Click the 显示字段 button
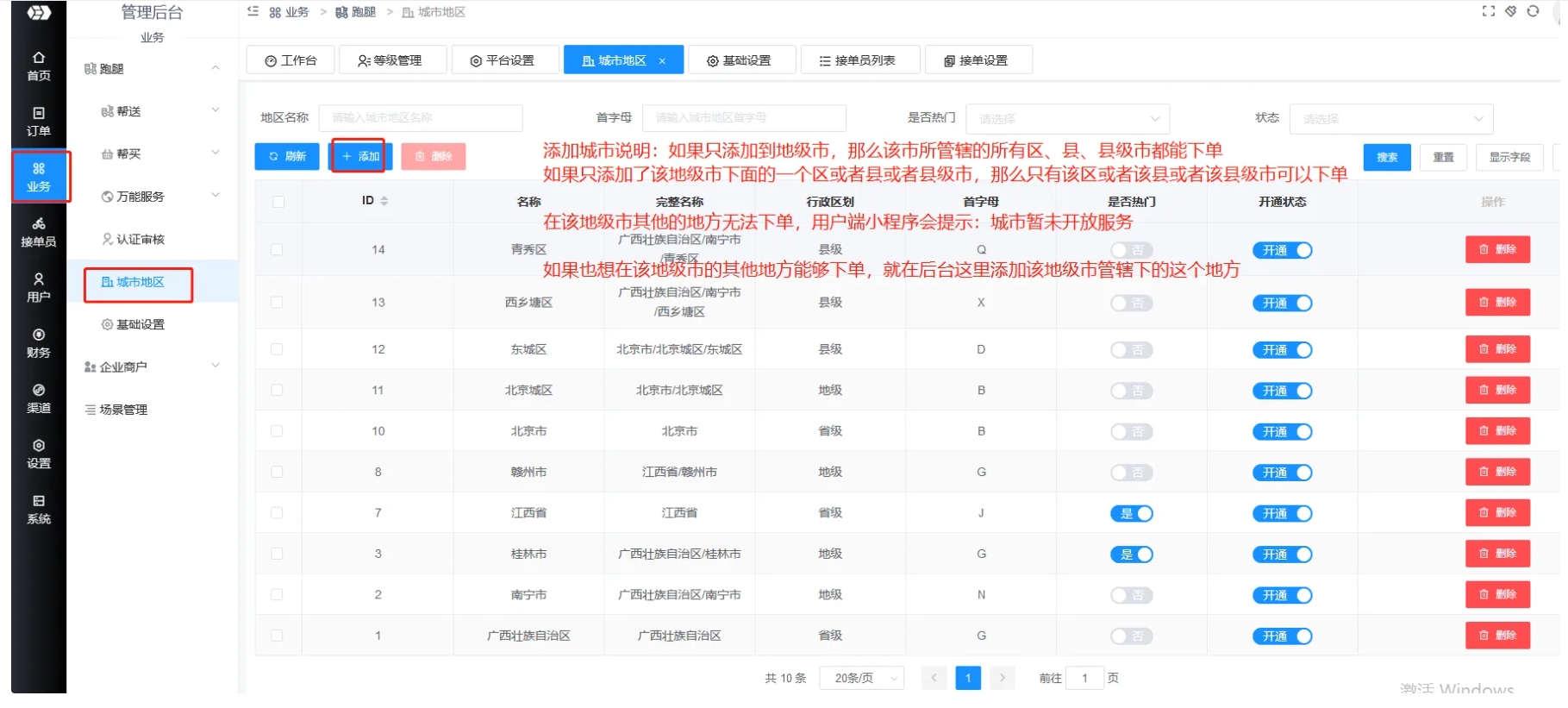 click(x=1509, y=157)
